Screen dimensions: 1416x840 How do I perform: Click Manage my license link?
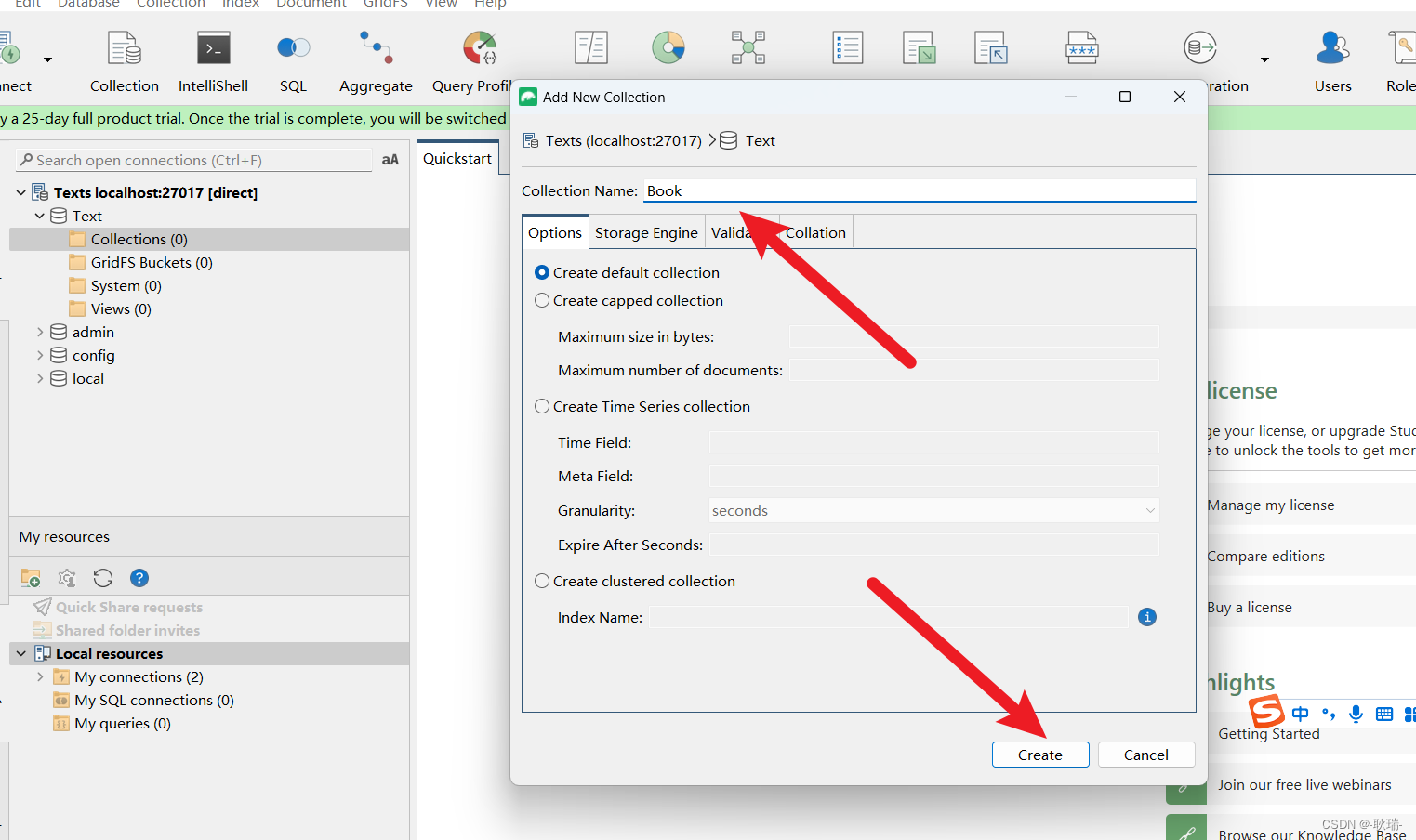click(1270, 505)
